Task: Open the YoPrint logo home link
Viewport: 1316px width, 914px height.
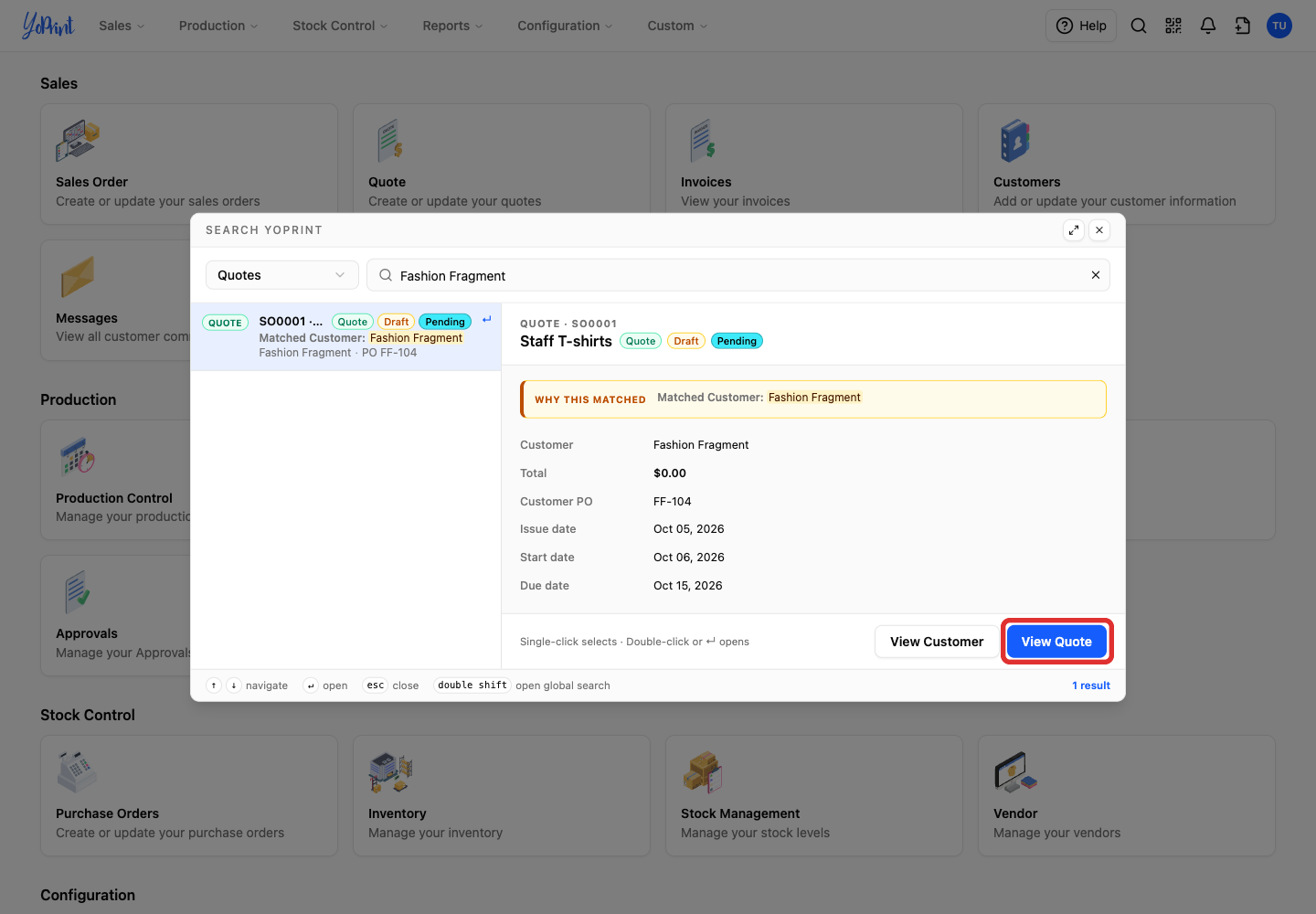Action: click(x=48, y=26)
